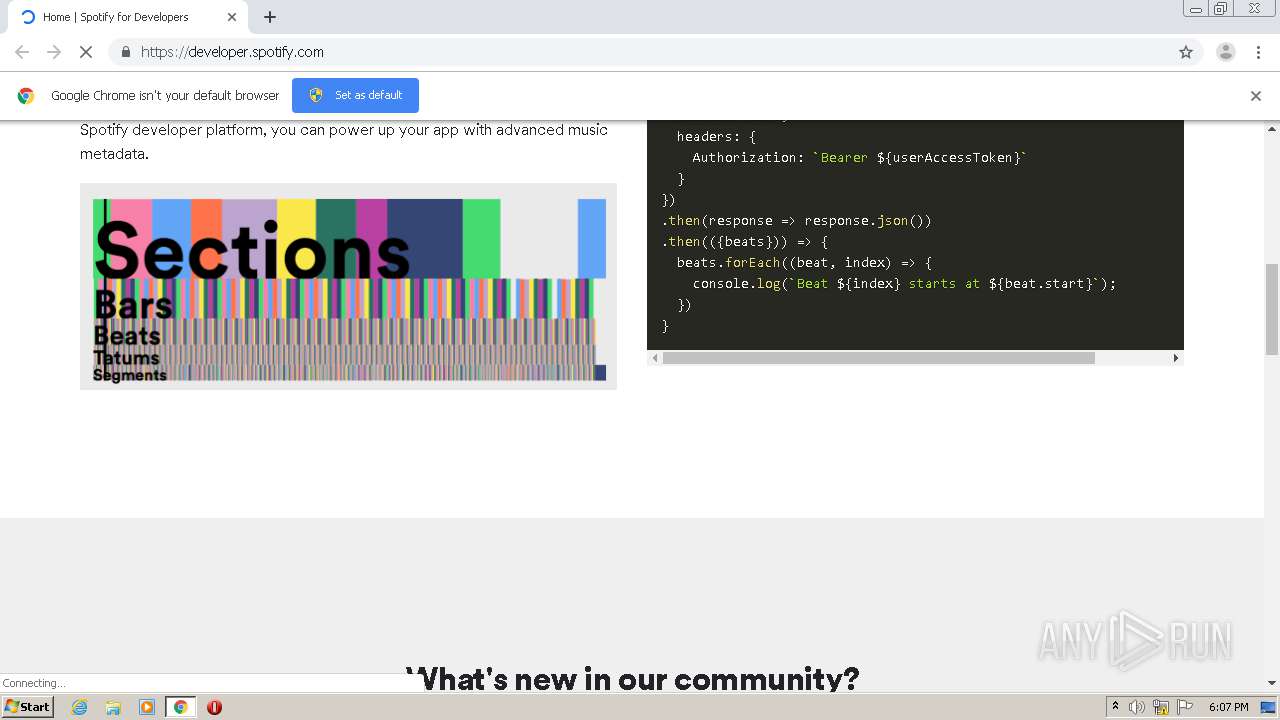Click the address bar URL

tap(232, 52)
